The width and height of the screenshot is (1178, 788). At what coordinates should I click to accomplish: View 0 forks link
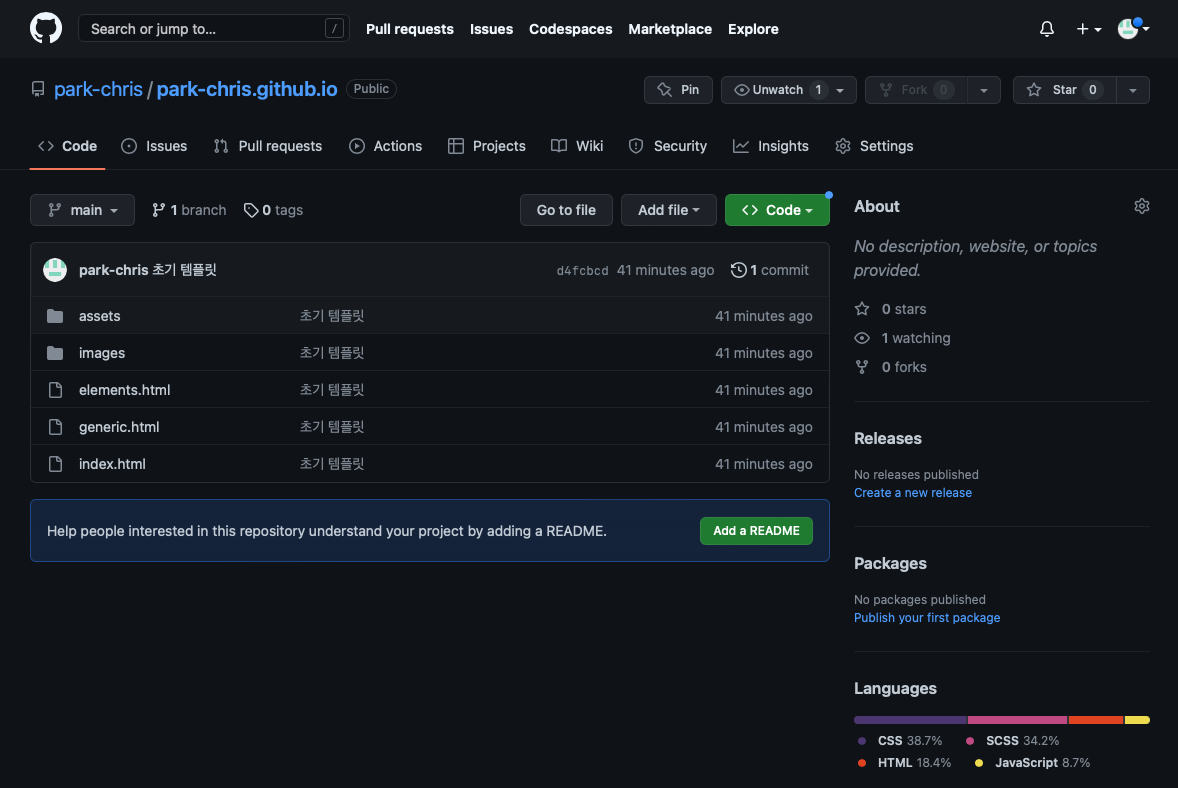click(890, 367)
